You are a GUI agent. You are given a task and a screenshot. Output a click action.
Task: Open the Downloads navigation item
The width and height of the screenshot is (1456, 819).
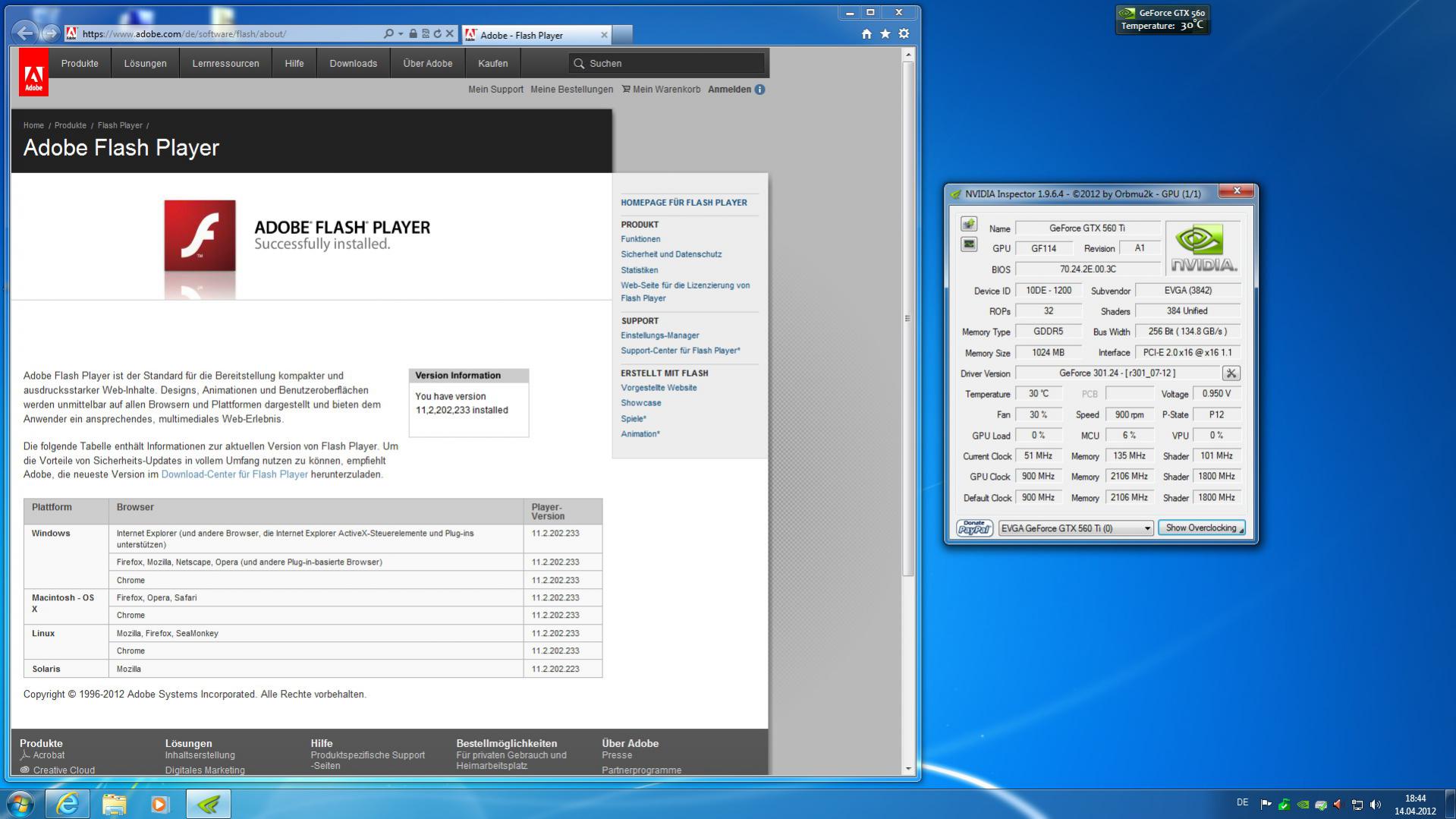tap(353, 64)
